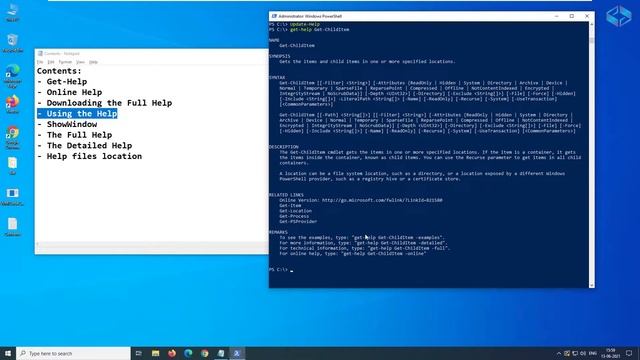Open Notepad's File menu
The height and width of the screenshot is (360, 640).
pos(40,62)
